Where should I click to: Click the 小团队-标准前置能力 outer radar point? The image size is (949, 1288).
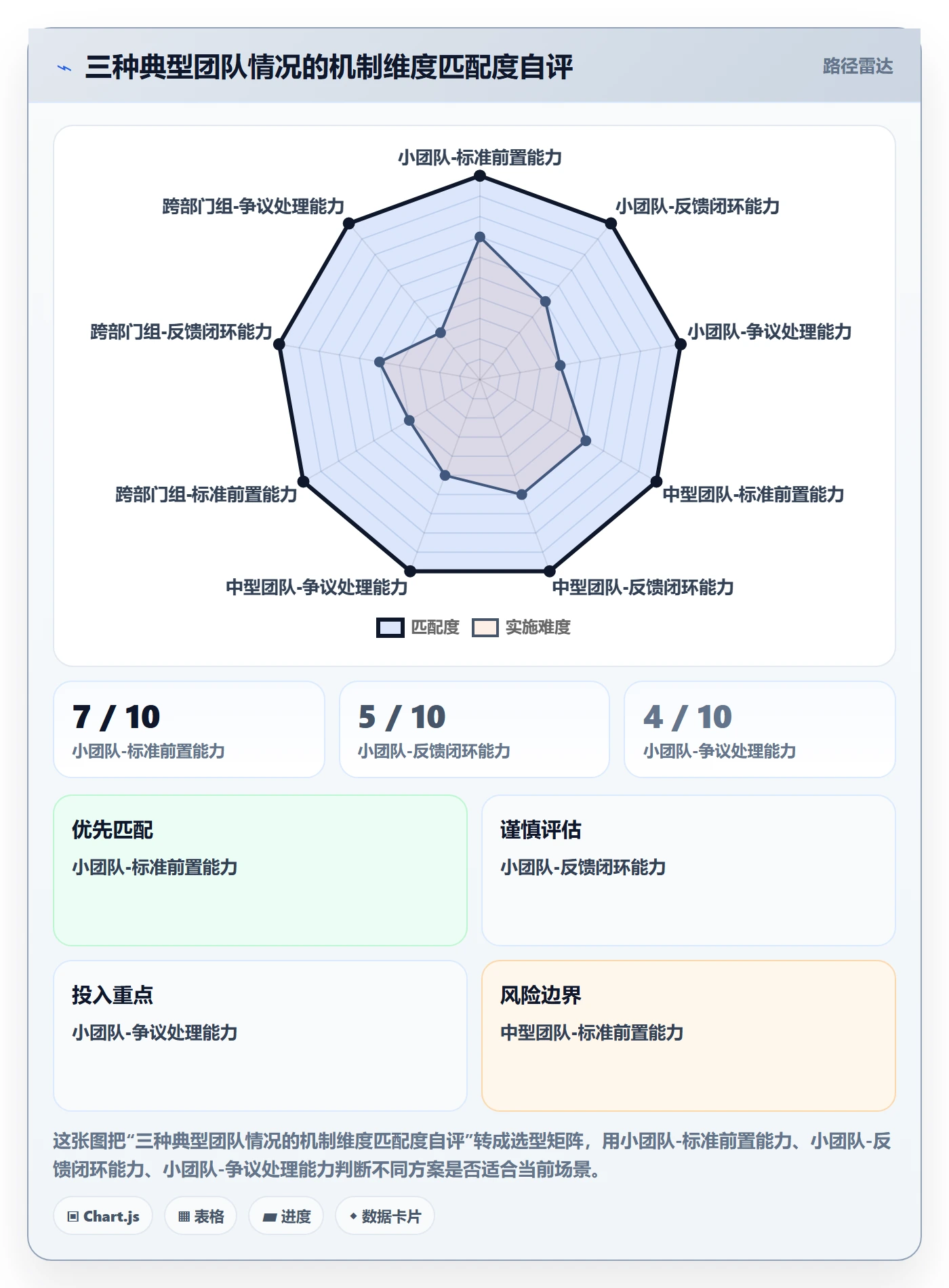480,176
